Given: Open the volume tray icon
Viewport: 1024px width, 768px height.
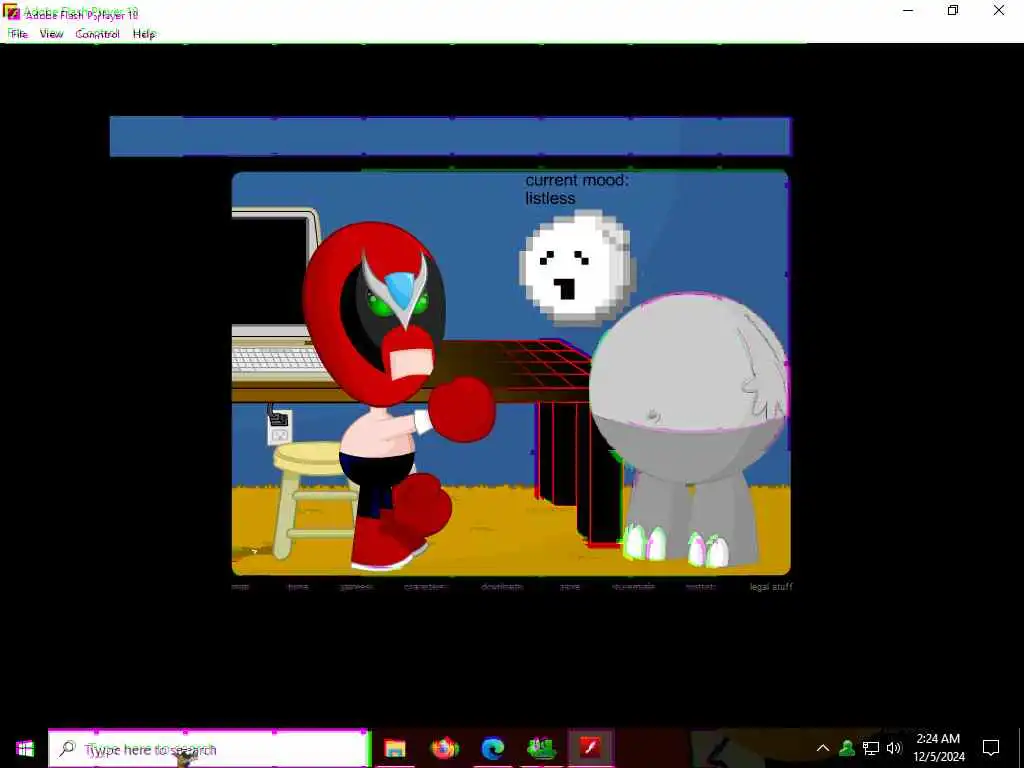Looking at the screenshot, I should click(894, 748).
